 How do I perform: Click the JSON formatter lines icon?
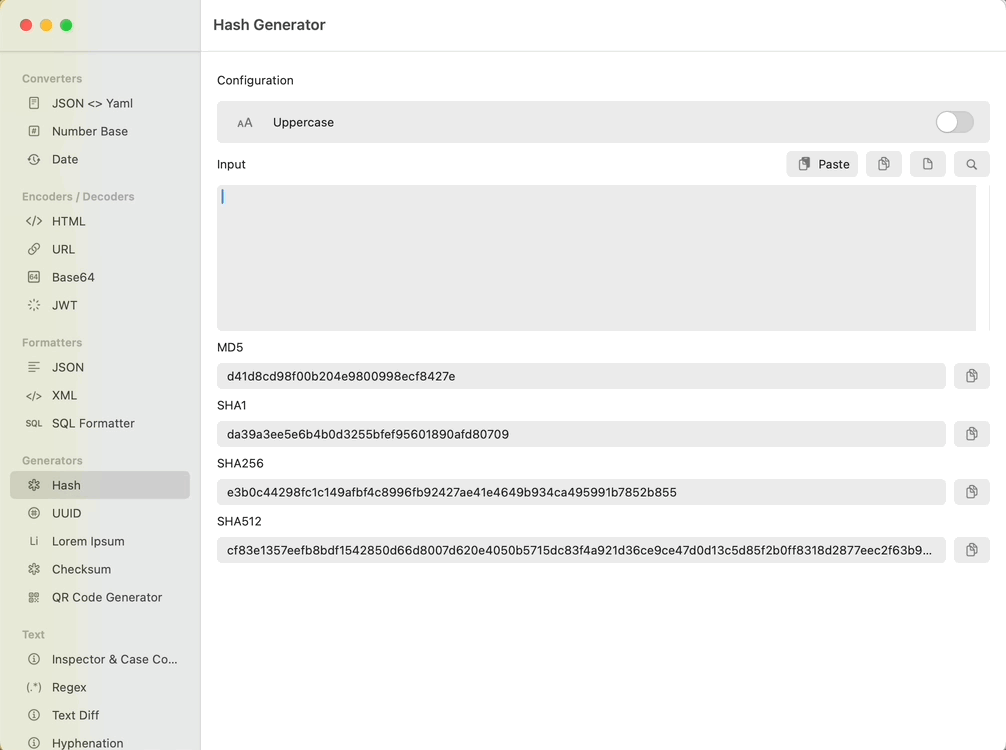34,367
